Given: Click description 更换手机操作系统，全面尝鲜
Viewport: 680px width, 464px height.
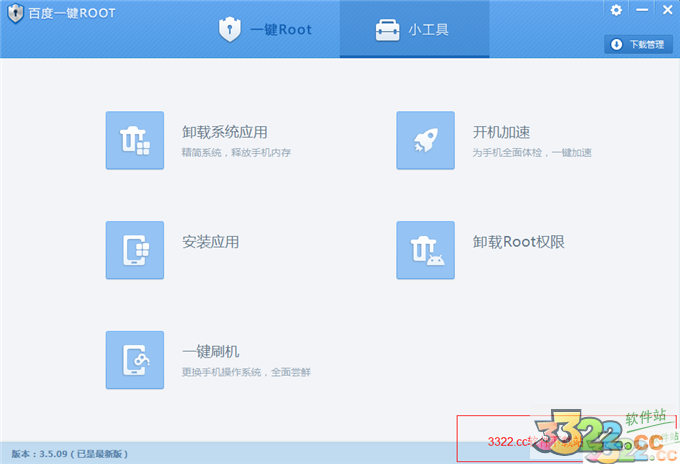Looking at the screenshot, I should [246, 372].
